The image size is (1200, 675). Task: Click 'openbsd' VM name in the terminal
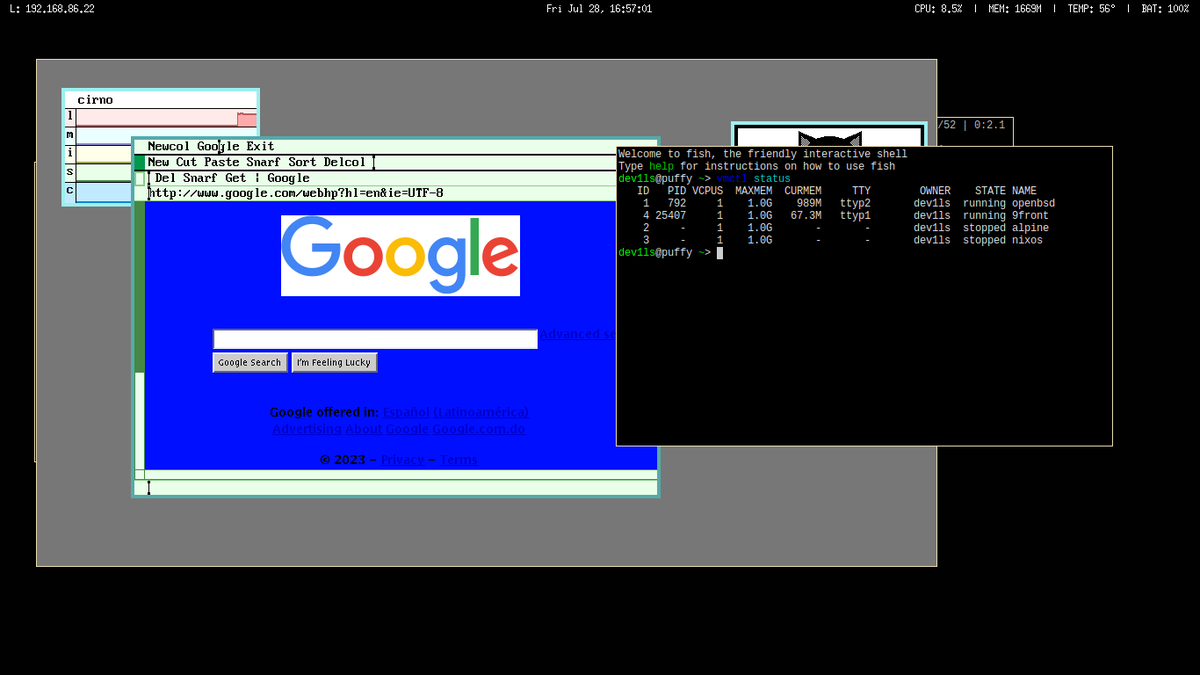point(1033,203)
